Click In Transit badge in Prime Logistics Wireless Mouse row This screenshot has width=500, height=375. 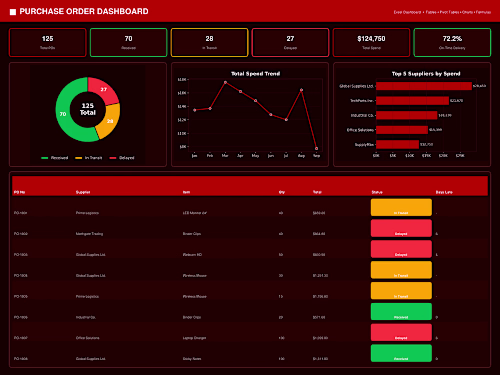(x=401, y=291)
